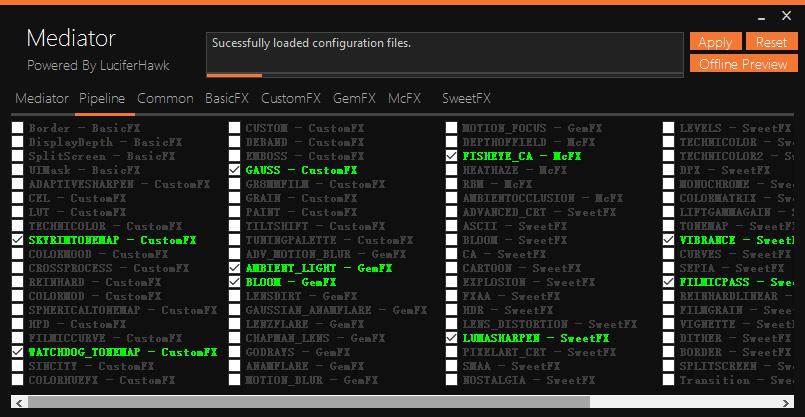The height and width of the screenshot is (417, 805).
Task: Open the Common tab
Action: (165, 99)
